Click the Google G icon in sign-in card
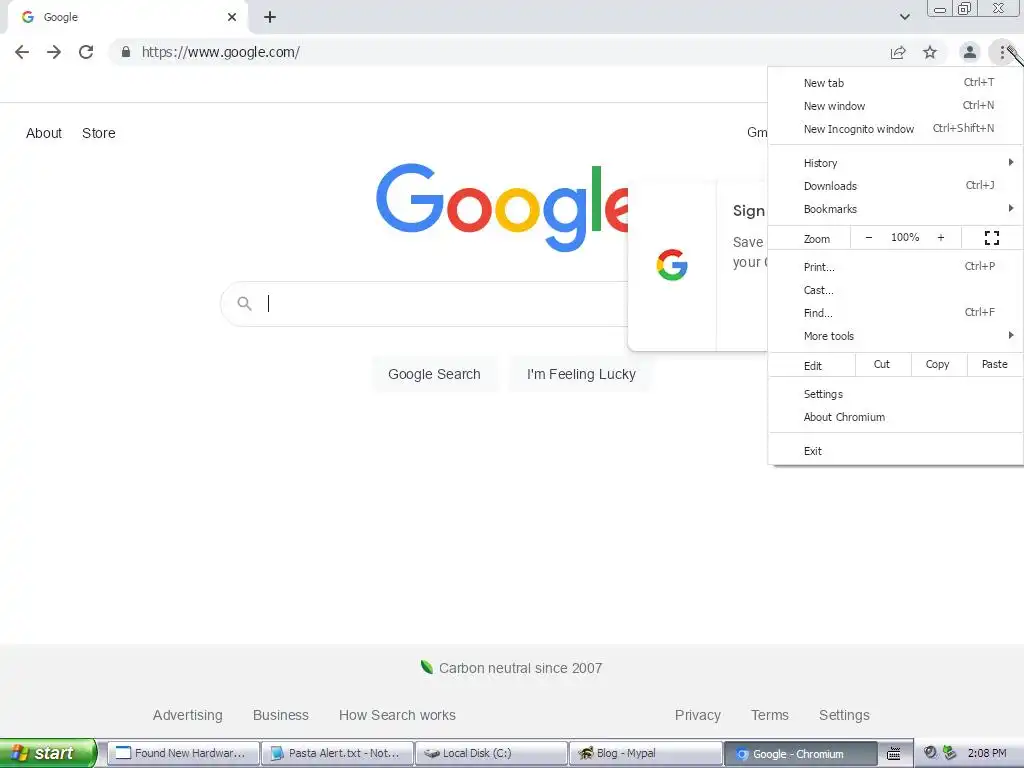 [x=672, y=265]
